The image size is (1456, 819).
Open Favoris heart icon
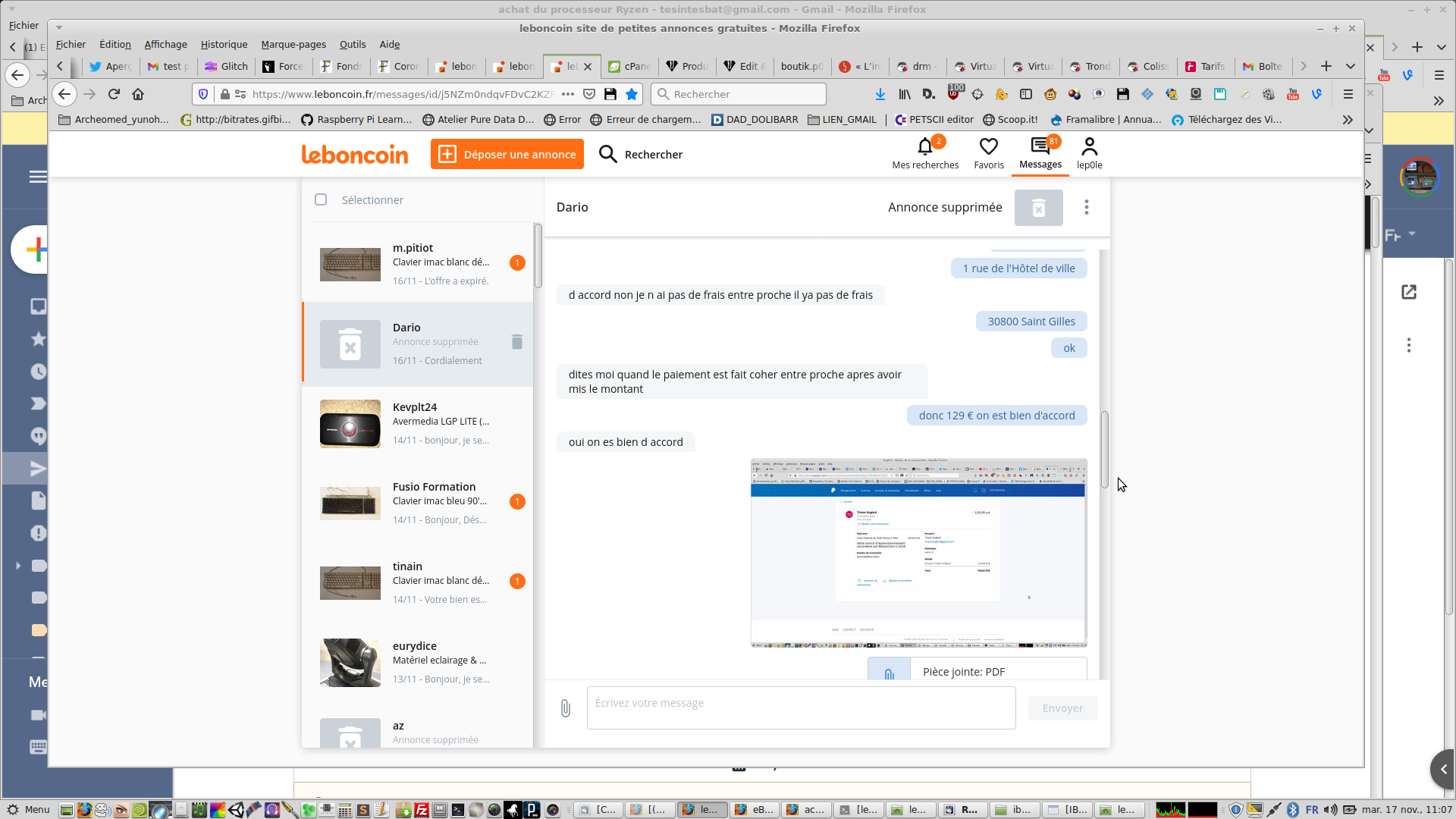(x=988, y=146)
